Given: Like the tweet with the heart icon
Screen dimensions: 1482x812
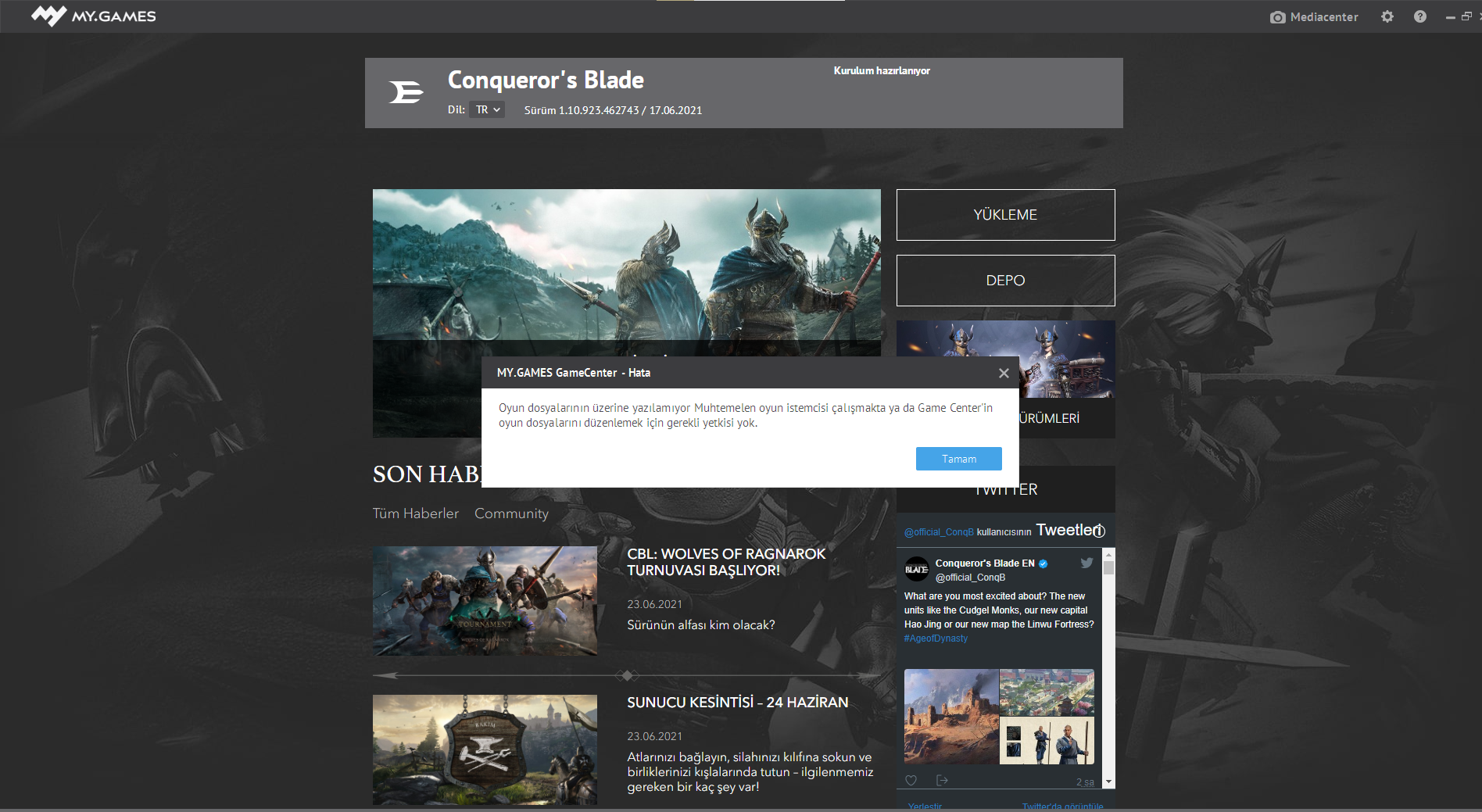Looking at the screenshot, I should coord(911,780).
